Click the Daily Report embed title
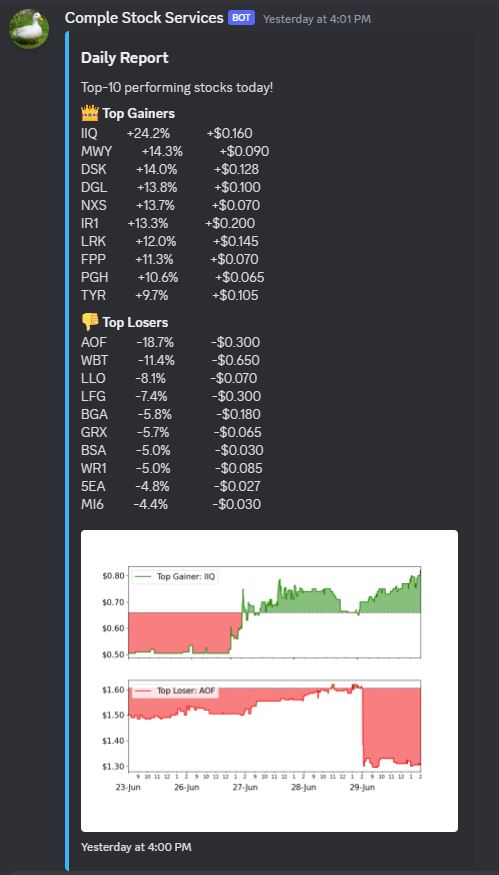The height and width of the screenshot is (875, 499). [124, 57]
